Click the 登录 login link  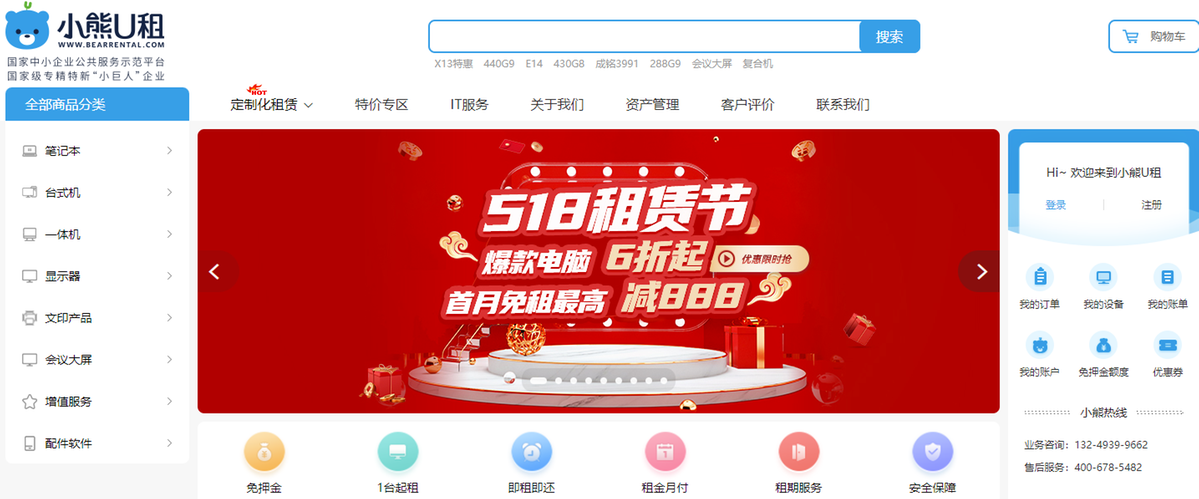pos(1055,205)
